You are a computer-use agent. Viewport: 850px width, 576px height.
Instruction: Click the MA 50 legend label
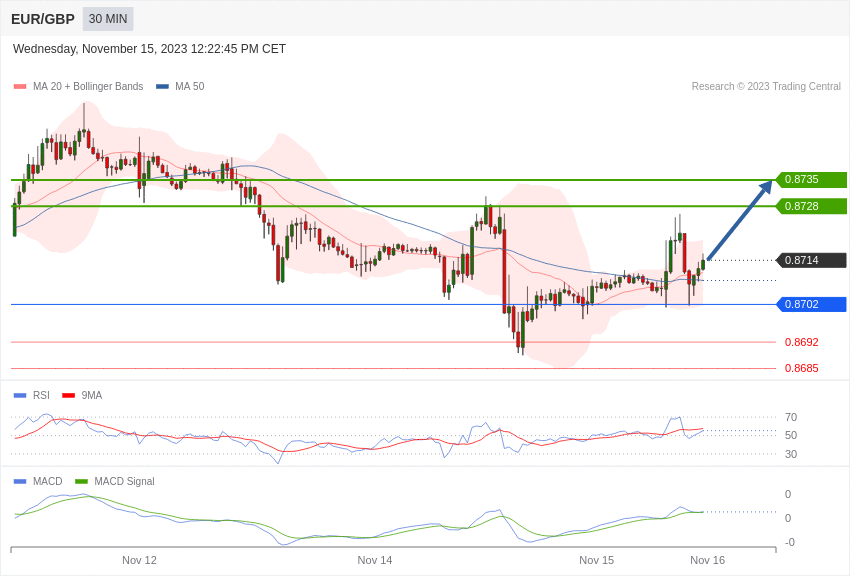pos(190,86)
